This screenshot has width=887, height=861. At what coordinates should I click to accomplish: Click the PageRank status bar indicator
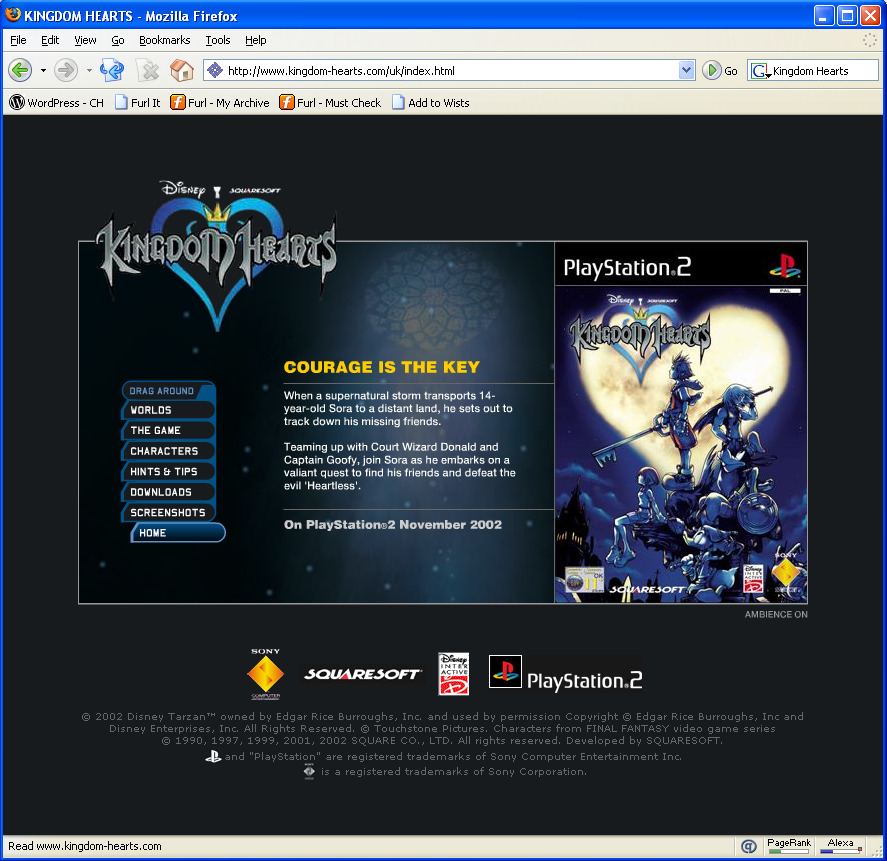[789, 846]
